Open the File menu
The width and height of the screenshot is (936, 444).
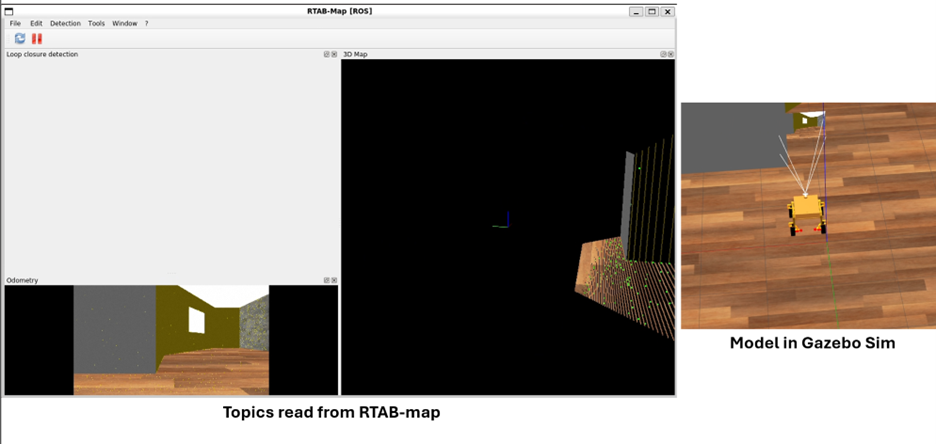(x=15, y=23)
